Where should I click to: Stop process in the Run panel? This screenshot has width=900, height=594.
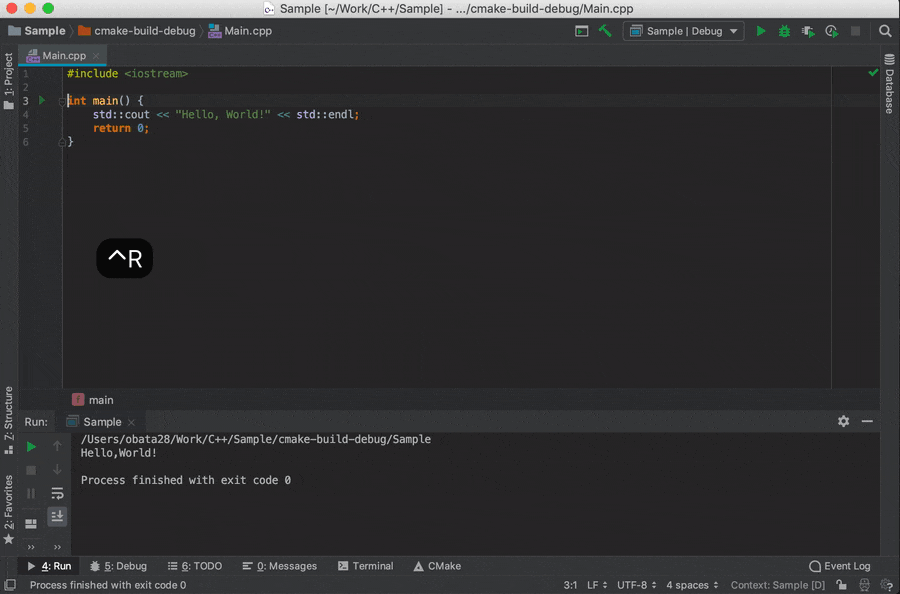pos(31,470)
